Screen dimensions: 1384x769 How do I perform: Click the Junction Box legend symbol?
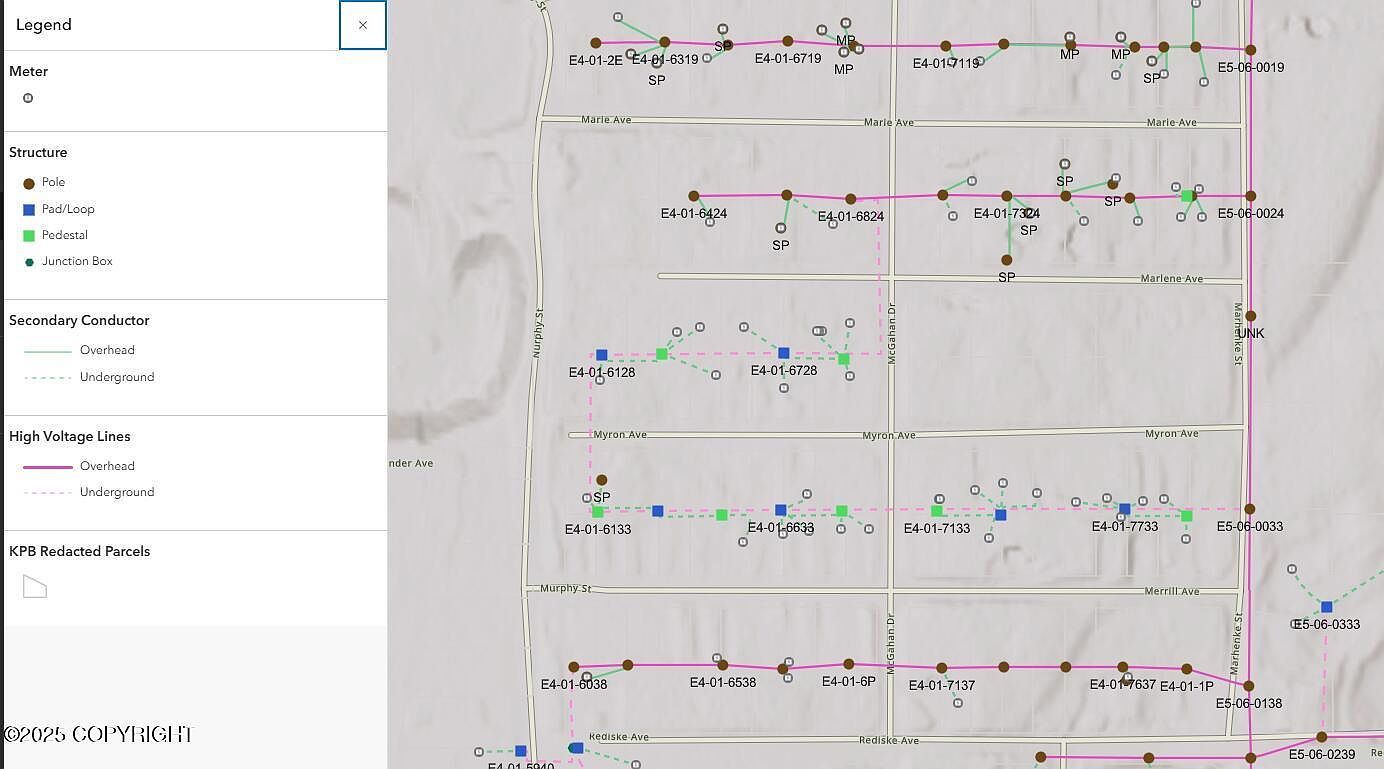[29, 262]
